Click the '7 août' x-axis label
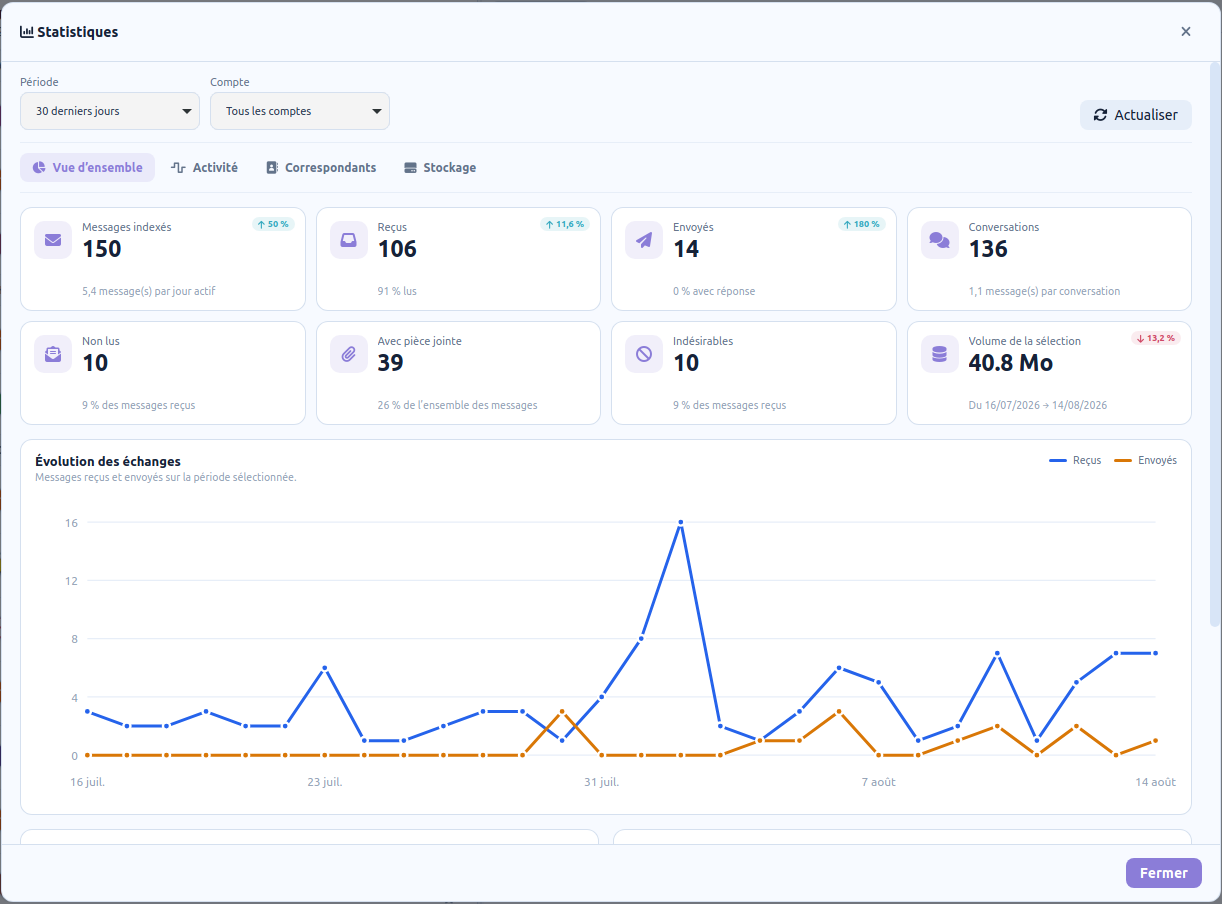The width and height of the screenshot is (1222, 904). pyautogui.click(x=878, y=782)
